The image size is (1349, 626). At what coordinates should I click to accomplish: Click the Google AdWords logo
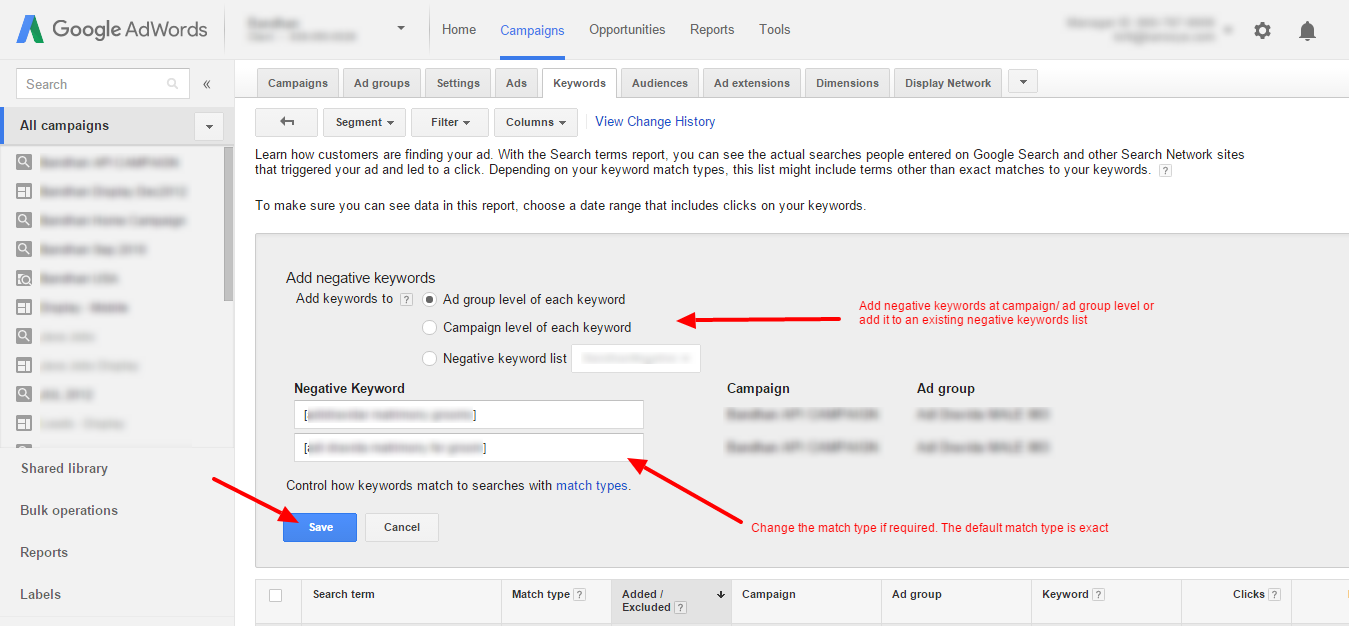coord(111,29)
